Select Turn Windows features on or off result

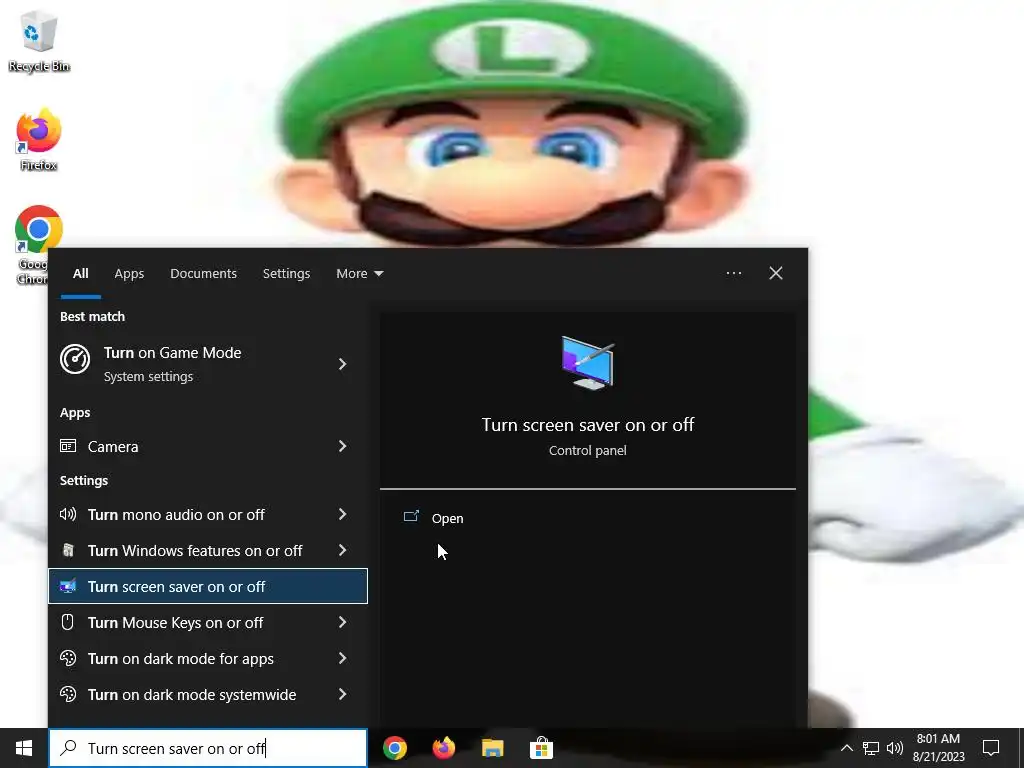208,551
